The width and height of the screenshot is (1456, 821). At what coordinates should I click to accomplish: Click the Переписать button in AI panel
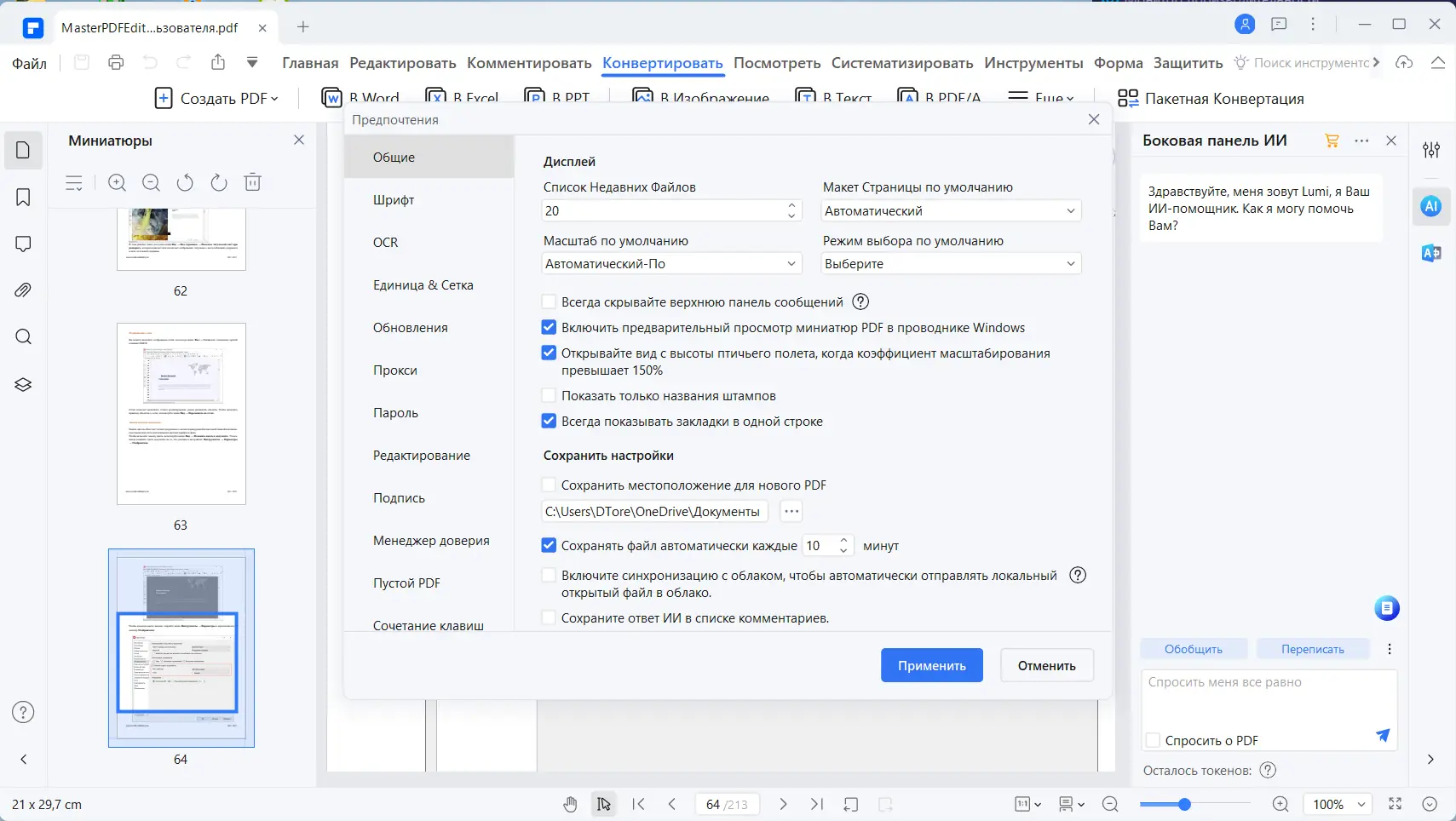point(1313,649)
